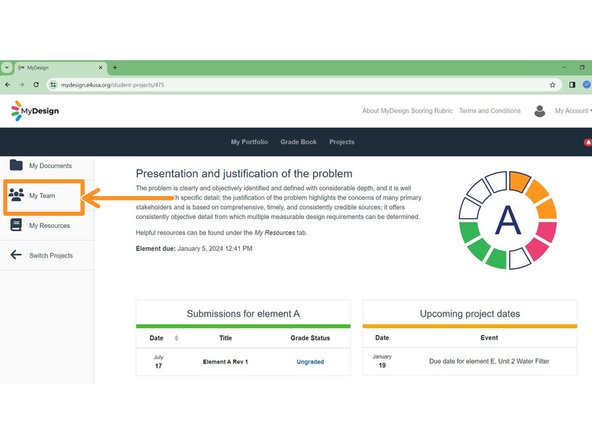Open the My Resources book icon
This screenshot has width=592, height=444.
(16, 225)
